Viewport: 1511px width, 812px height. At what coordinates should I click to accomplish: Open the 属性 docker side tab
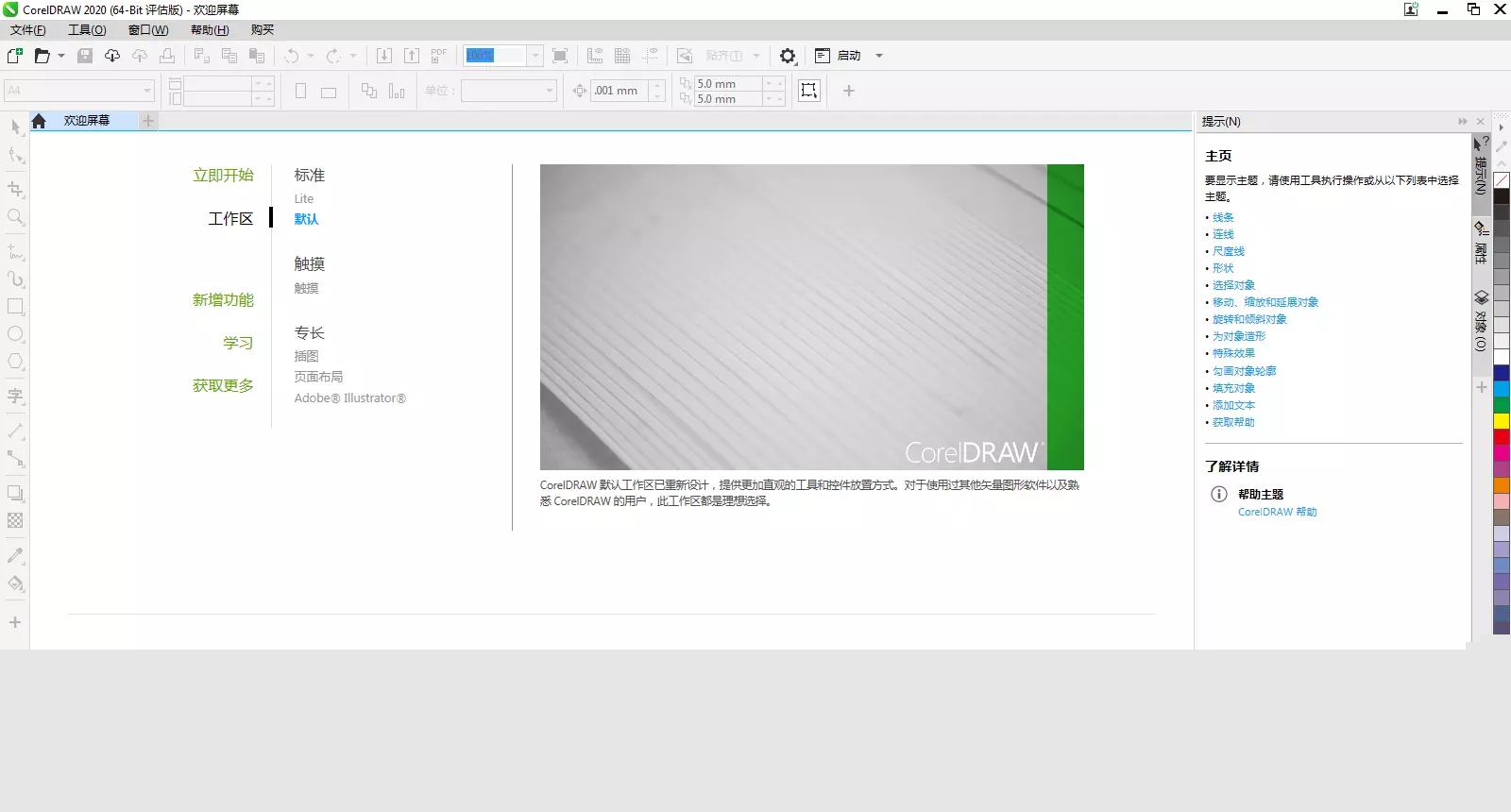click(x=1481, y=243)
